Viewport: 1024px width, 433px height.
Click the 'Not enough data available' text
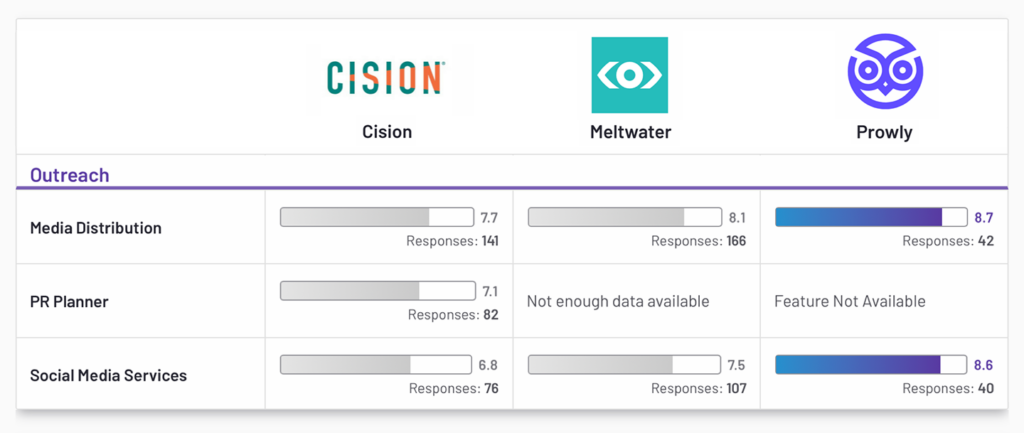[x=618, y=301]
